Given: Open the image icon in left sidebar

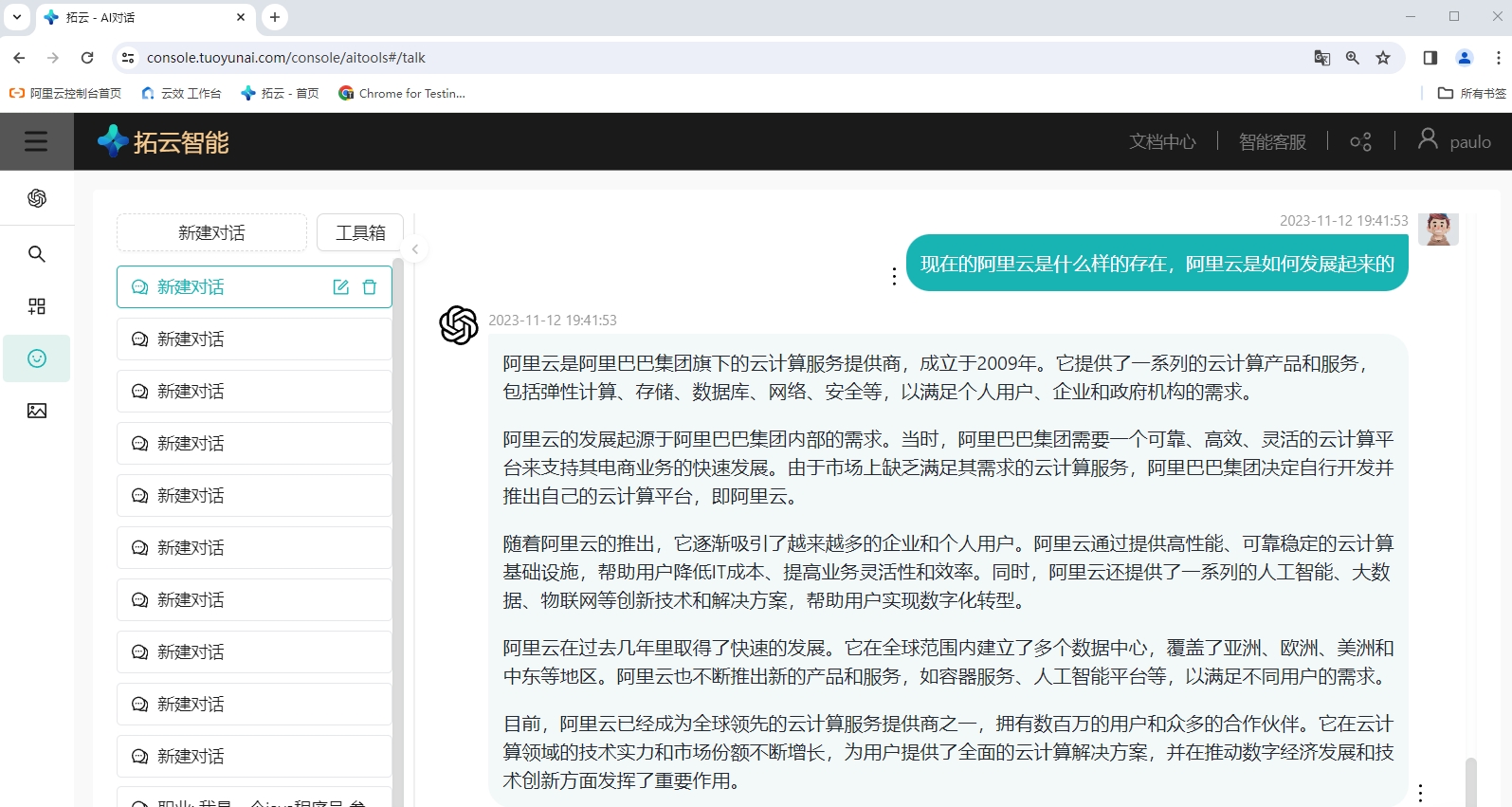Looking at the screenshot, I should click(37, 411).
